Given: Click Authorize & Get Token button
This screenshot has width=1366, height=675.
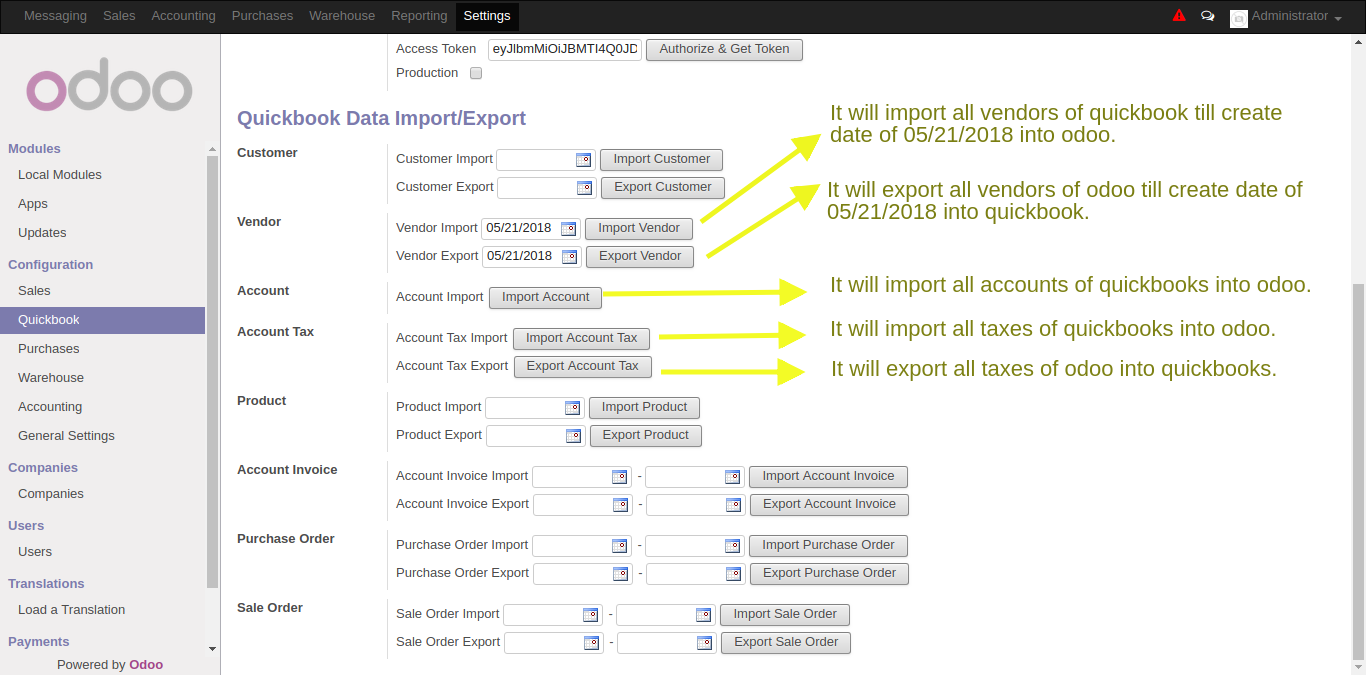Looking at the screenshot, I should 724,49.
